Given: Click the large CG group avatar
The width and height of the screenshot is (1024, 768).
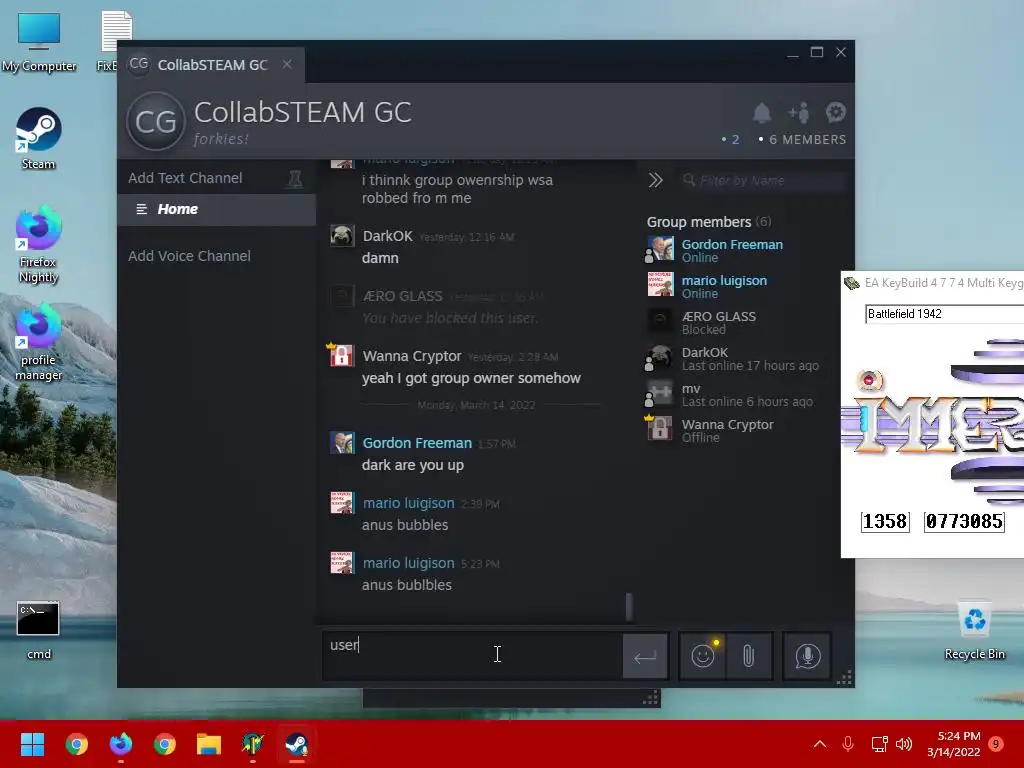Looking at the screenshot, I should coord(155,121).
